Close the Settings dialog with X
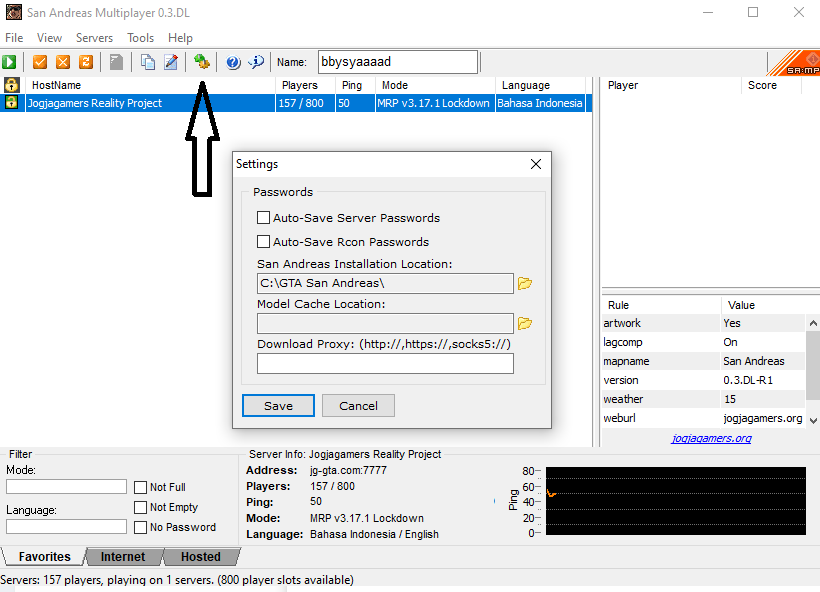Image resolution: width=820 pixels, height=592 pixels. (x=536, y=164)
